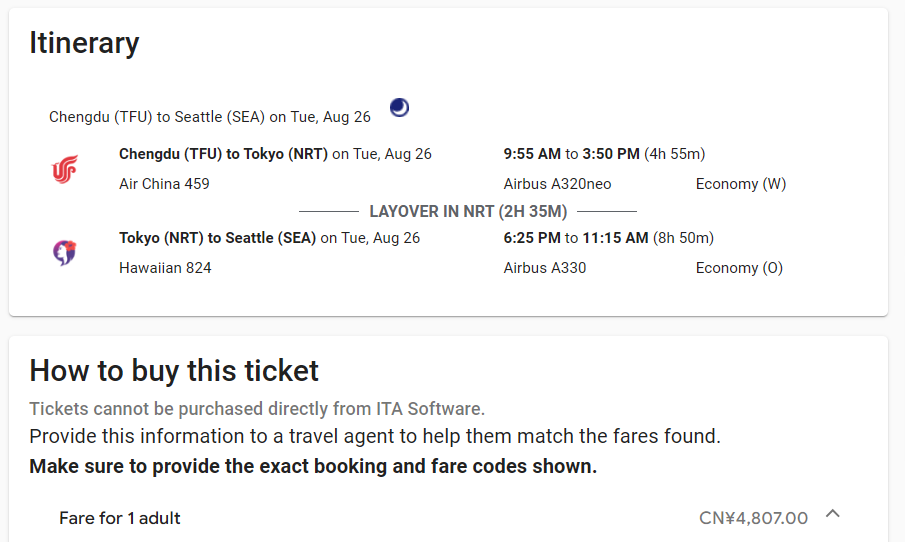Click the Airbus A330 aircraft text

click(544, 268)
